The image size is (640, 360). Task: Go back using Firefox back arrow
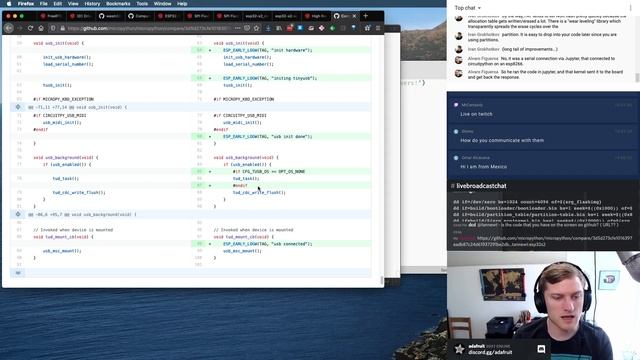9,28
